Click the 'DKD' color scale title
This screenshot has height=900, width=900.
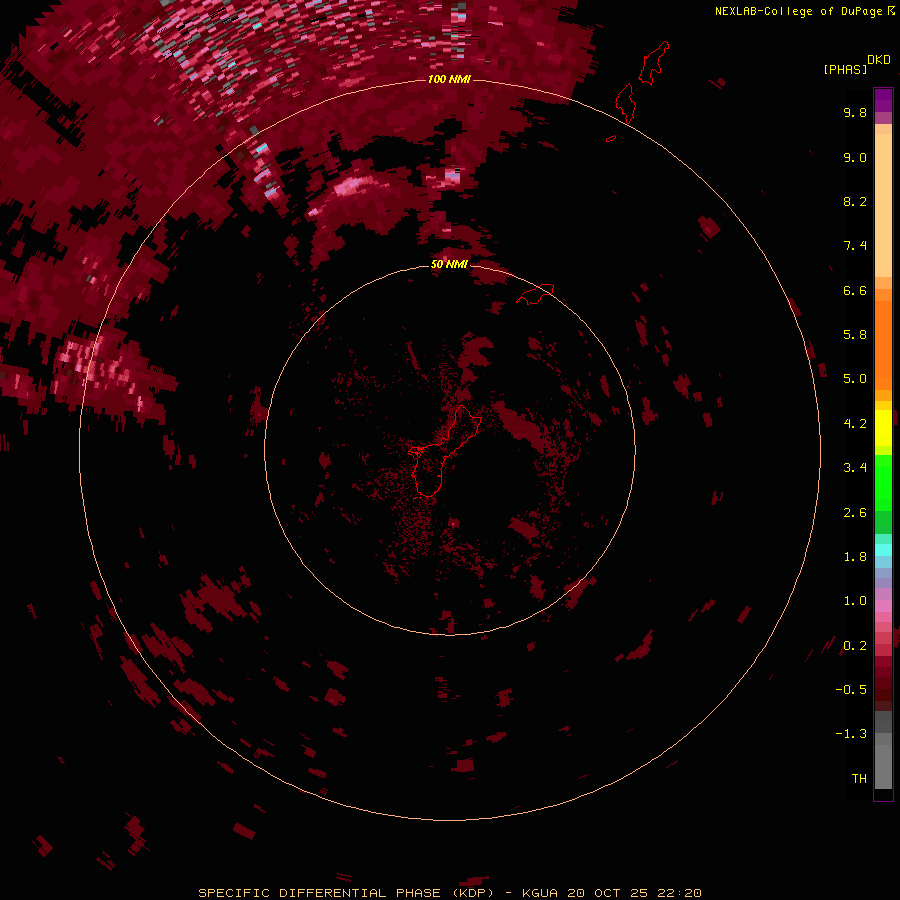tap(879, 60)
